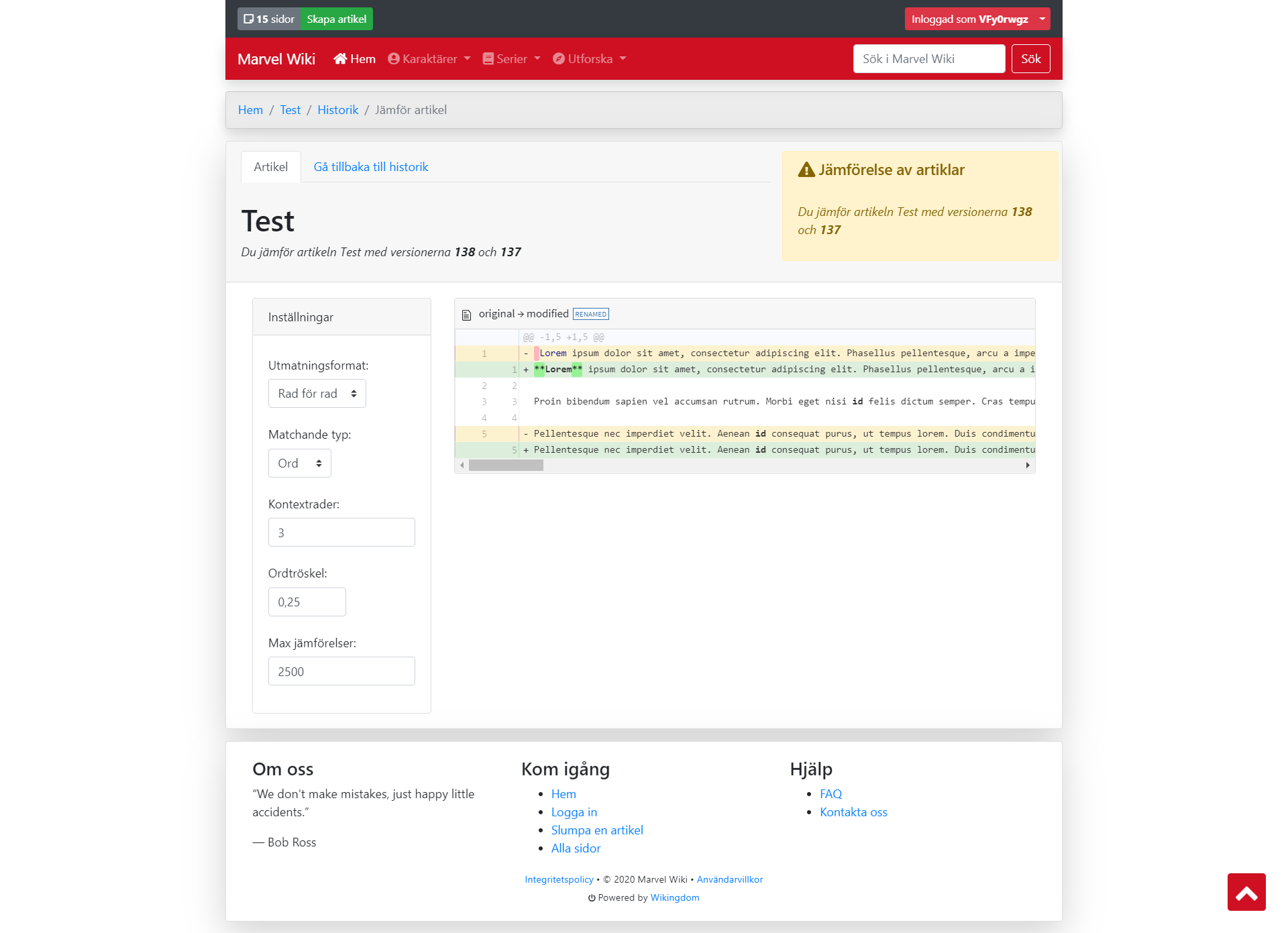Open the Historik breadcrumb link
Image resolution: width=1288 pixels, height=933 pixels.
[337, 110]
